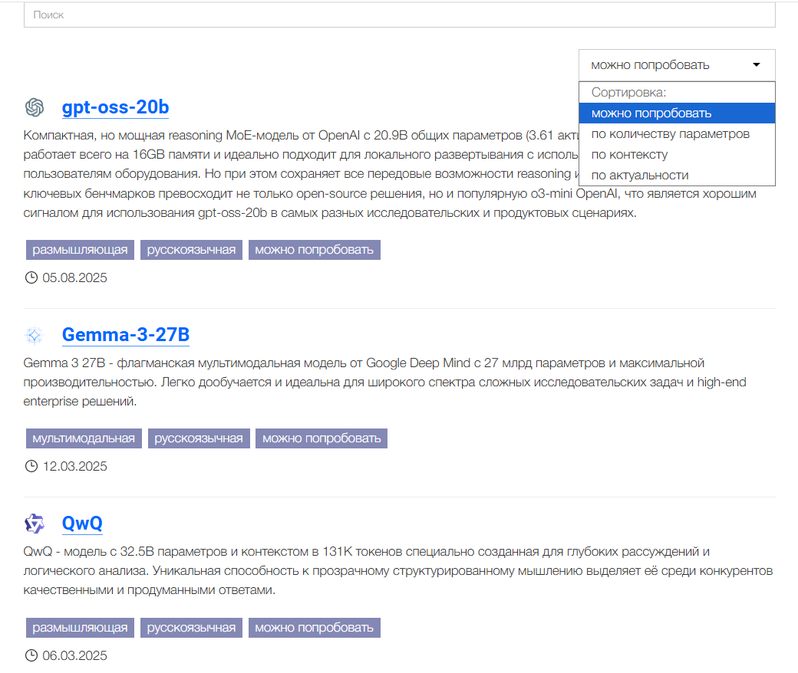Viewport: 798px width, 673px height.
Task: Collapse the sorting dropdown via its arrow
Action: pos(756,65)
